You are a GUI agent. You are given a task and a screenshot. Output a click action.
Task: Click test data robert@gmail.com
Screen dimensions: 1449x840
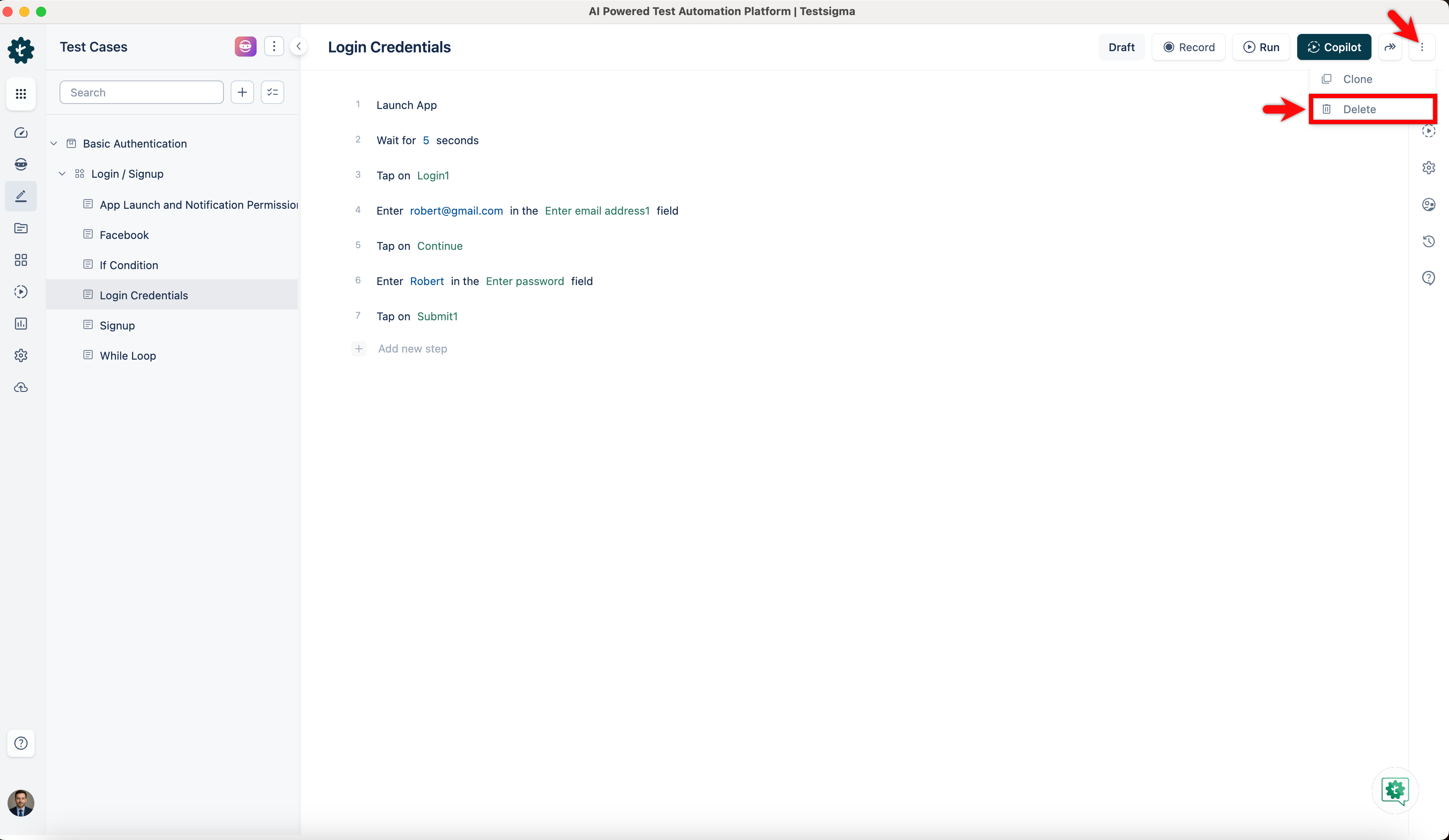coord(456,211)
